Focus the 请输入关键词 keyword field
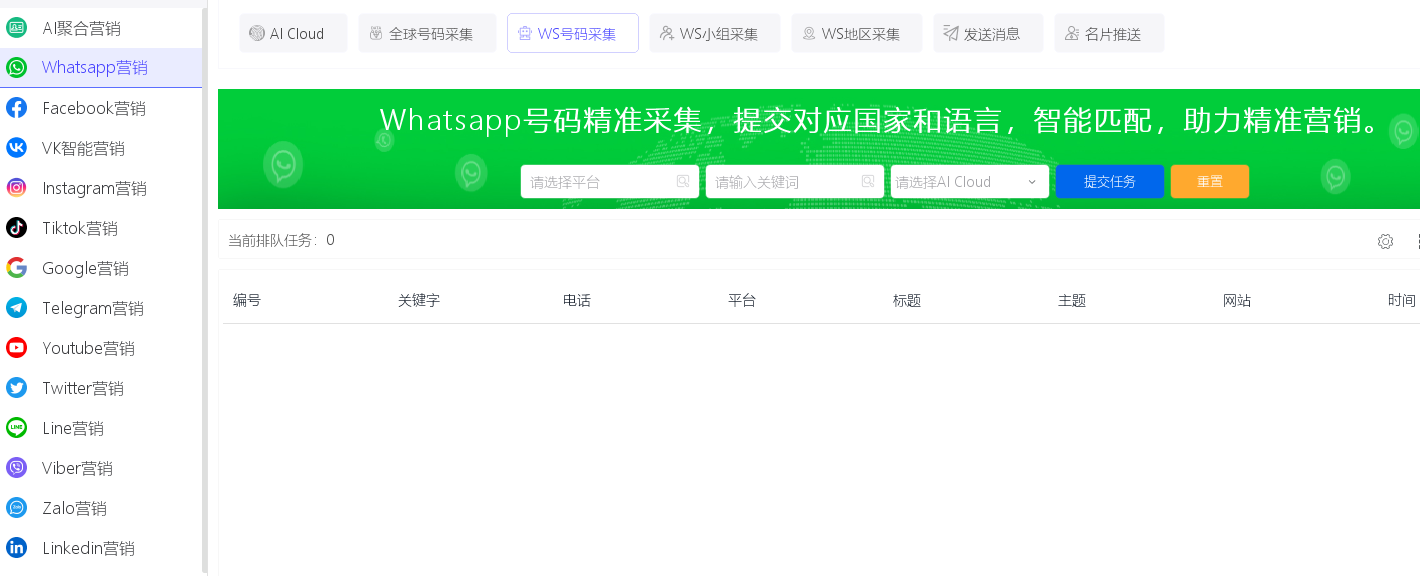The image size is (1420, 576). pos(795,182)
